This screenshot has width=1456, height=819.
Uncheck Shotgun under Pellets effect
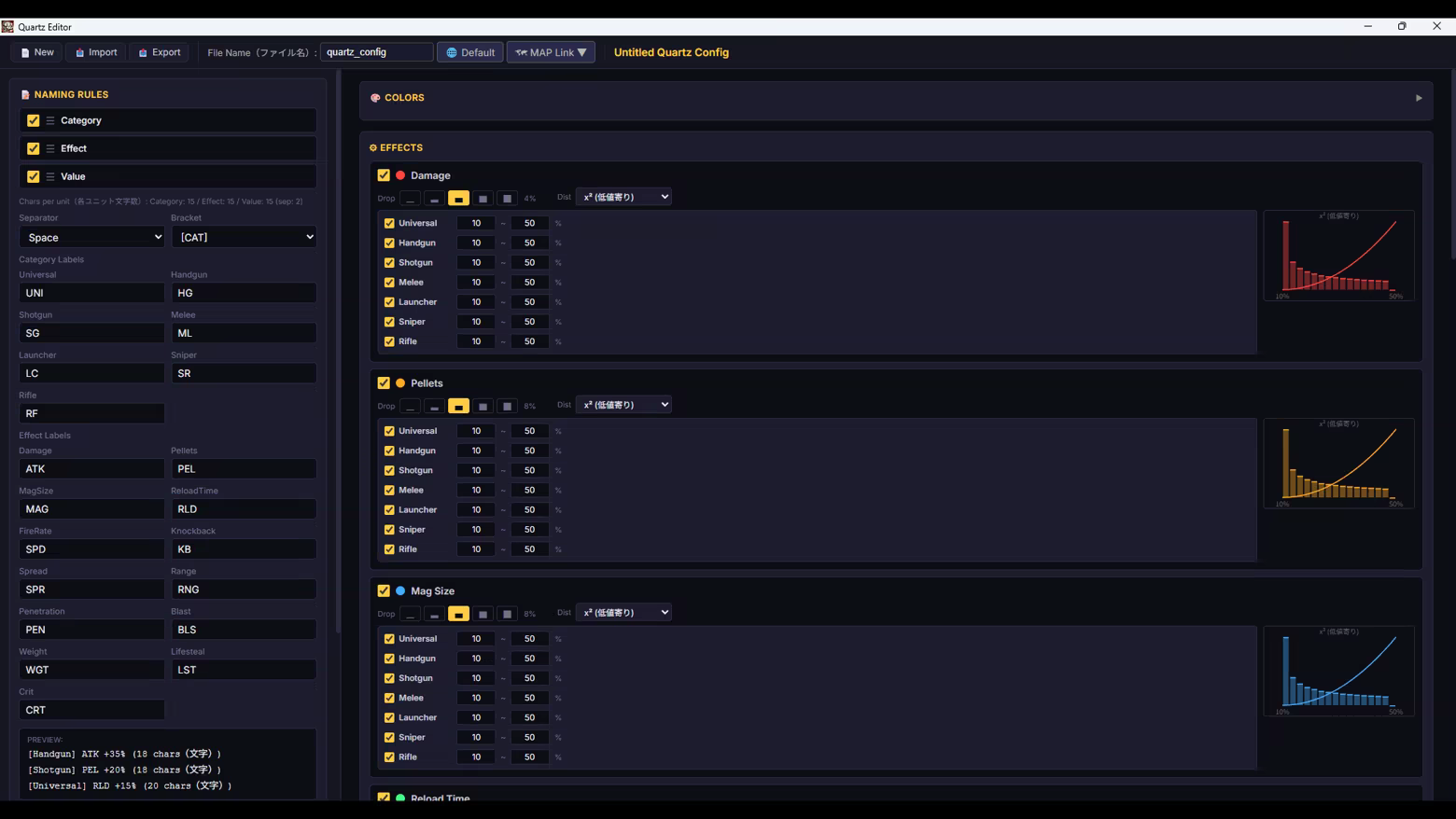click(389, 470)
